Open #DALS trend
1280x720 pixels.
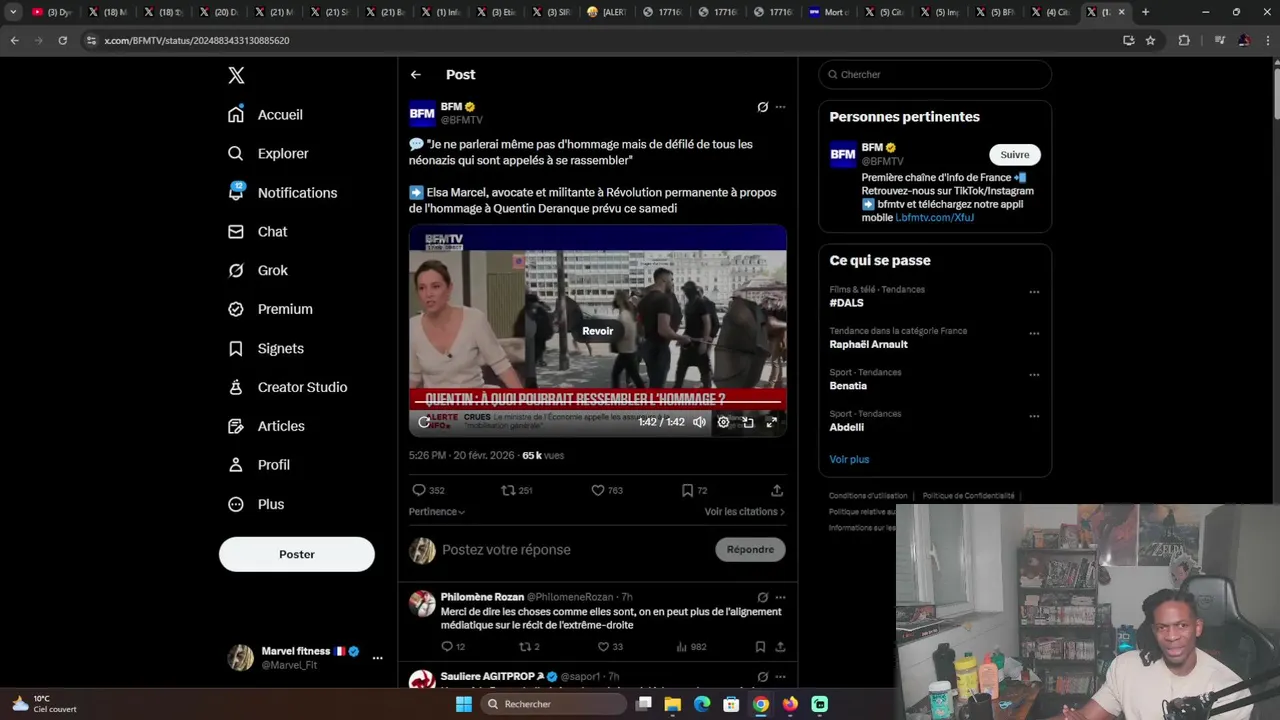point(846,303)
